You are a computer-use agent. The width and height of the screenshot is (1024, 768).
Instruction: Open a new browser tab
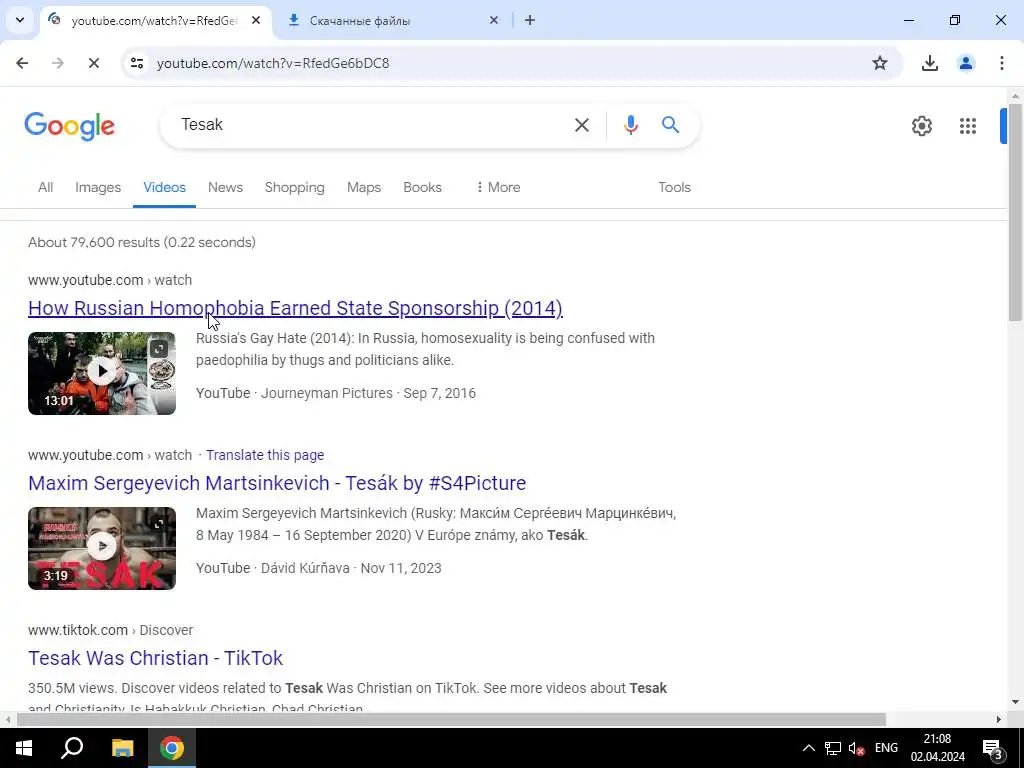point(530,20)
